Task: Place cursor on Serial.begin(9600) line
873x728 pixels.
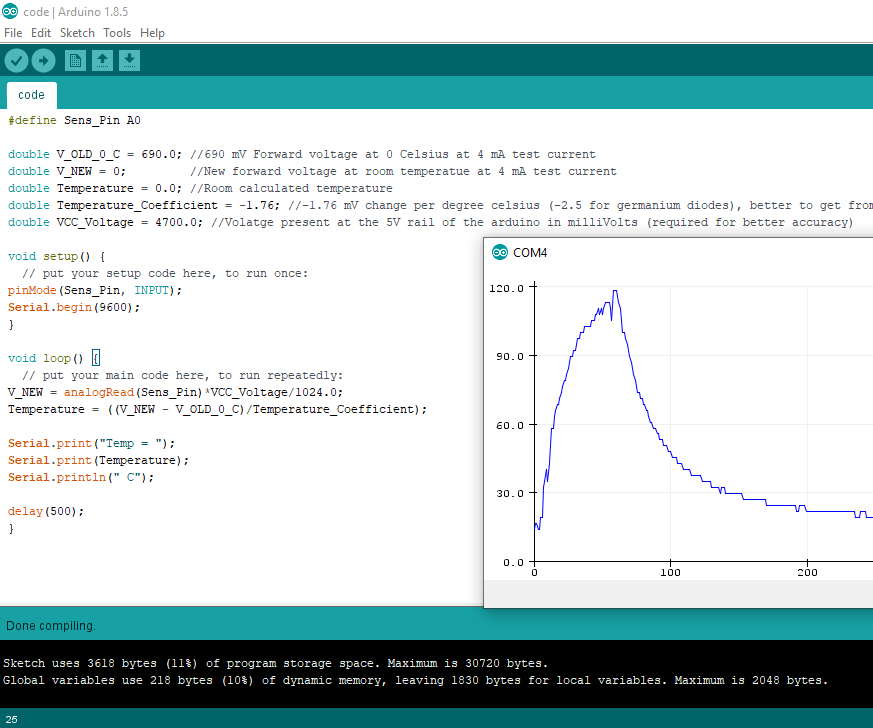Action: coord(74,307)
